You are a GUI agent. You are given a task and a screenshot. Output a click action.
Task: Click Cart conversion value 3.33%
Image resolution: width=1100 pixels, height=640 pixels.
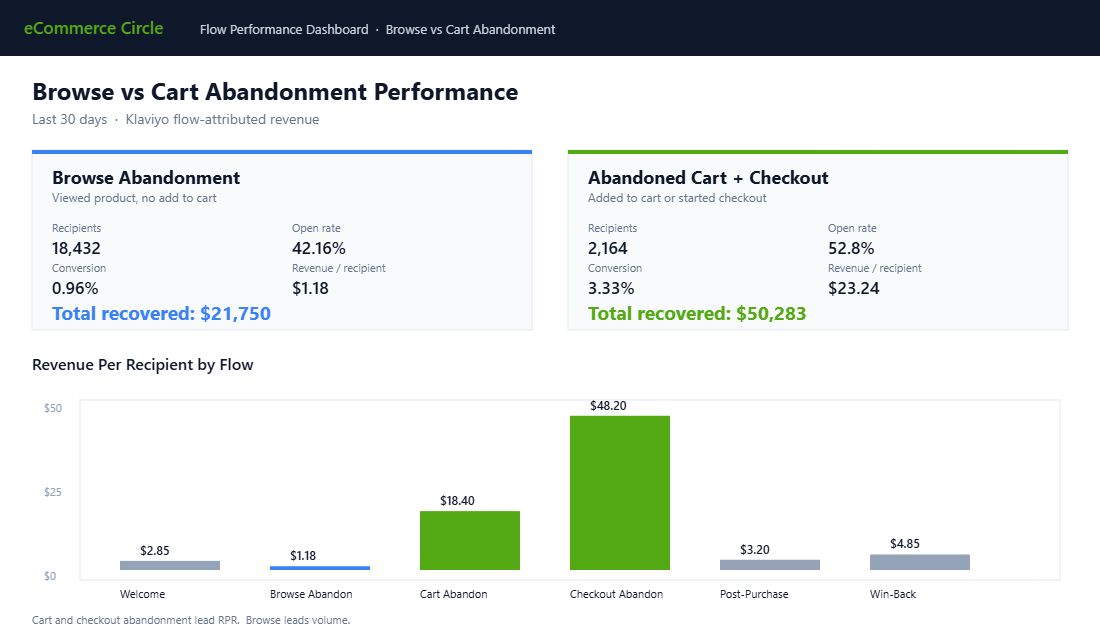(x=611, y=288)
